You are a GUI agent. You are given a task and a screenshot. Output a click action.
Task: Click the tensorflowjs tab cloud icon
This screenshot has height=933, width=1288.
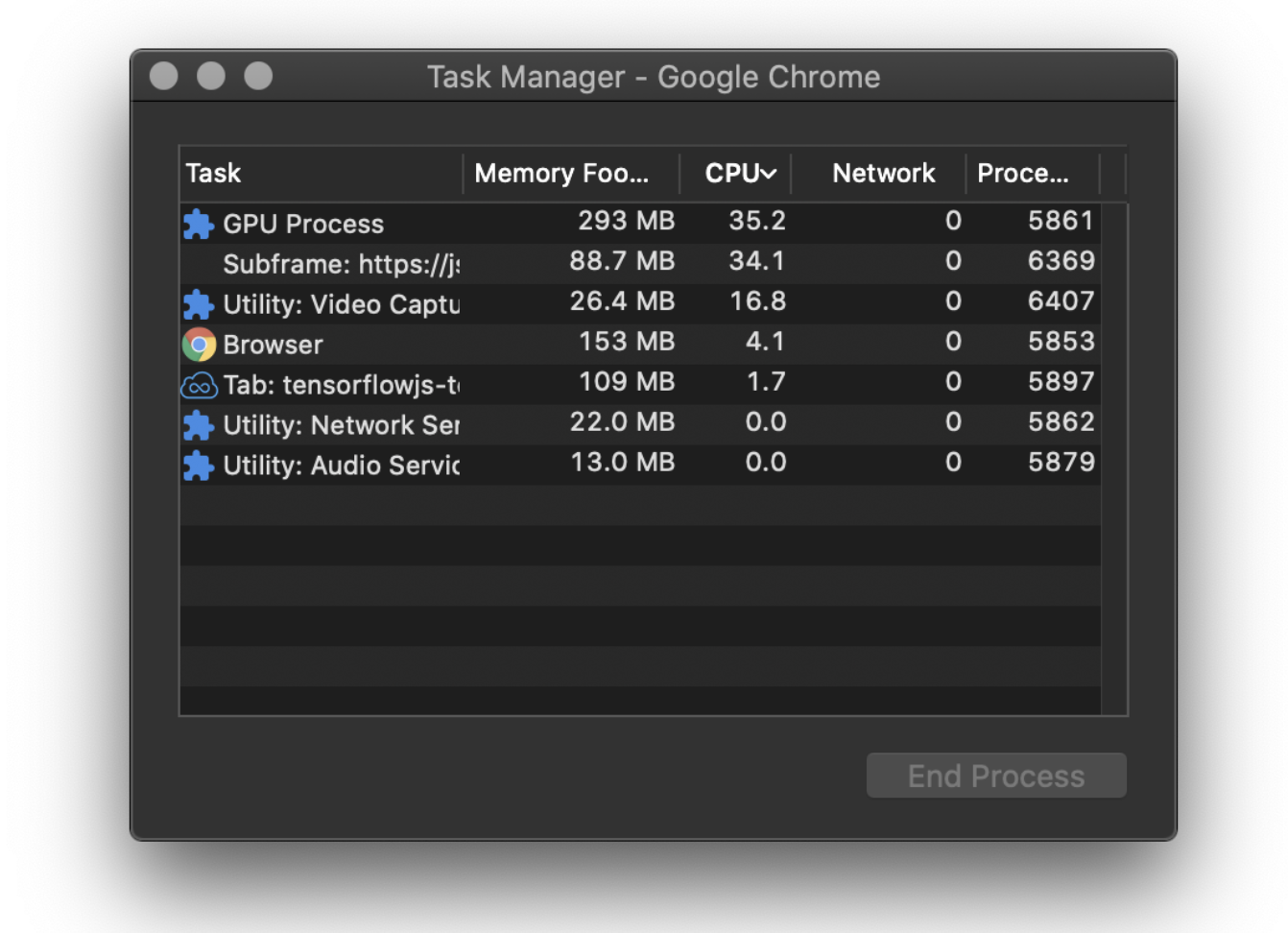199,385
